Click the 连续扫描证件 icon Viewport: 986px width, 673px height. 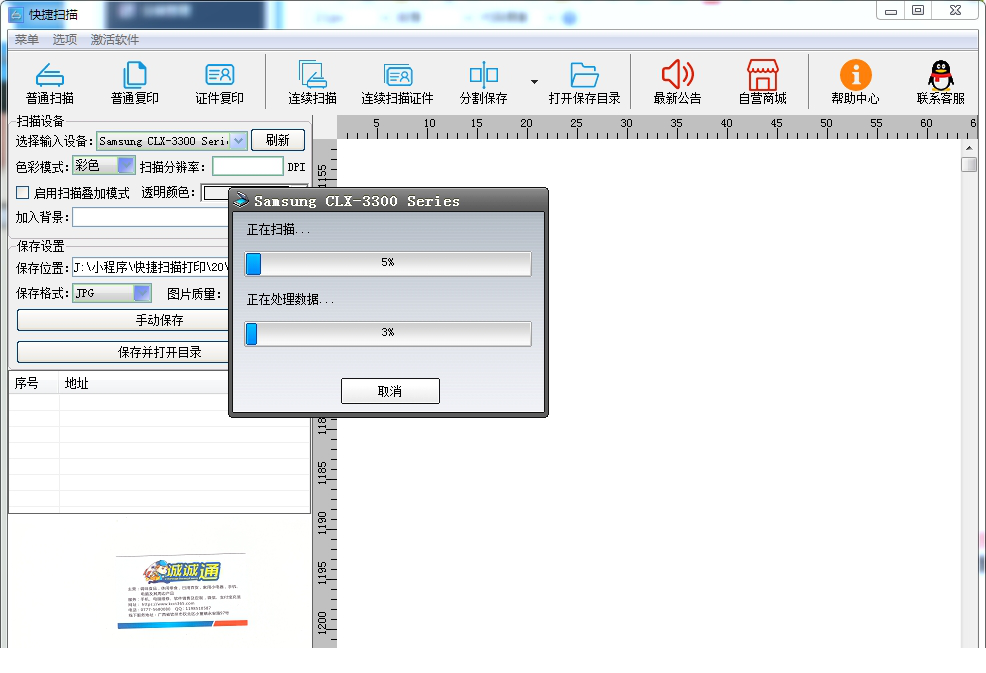397,76
